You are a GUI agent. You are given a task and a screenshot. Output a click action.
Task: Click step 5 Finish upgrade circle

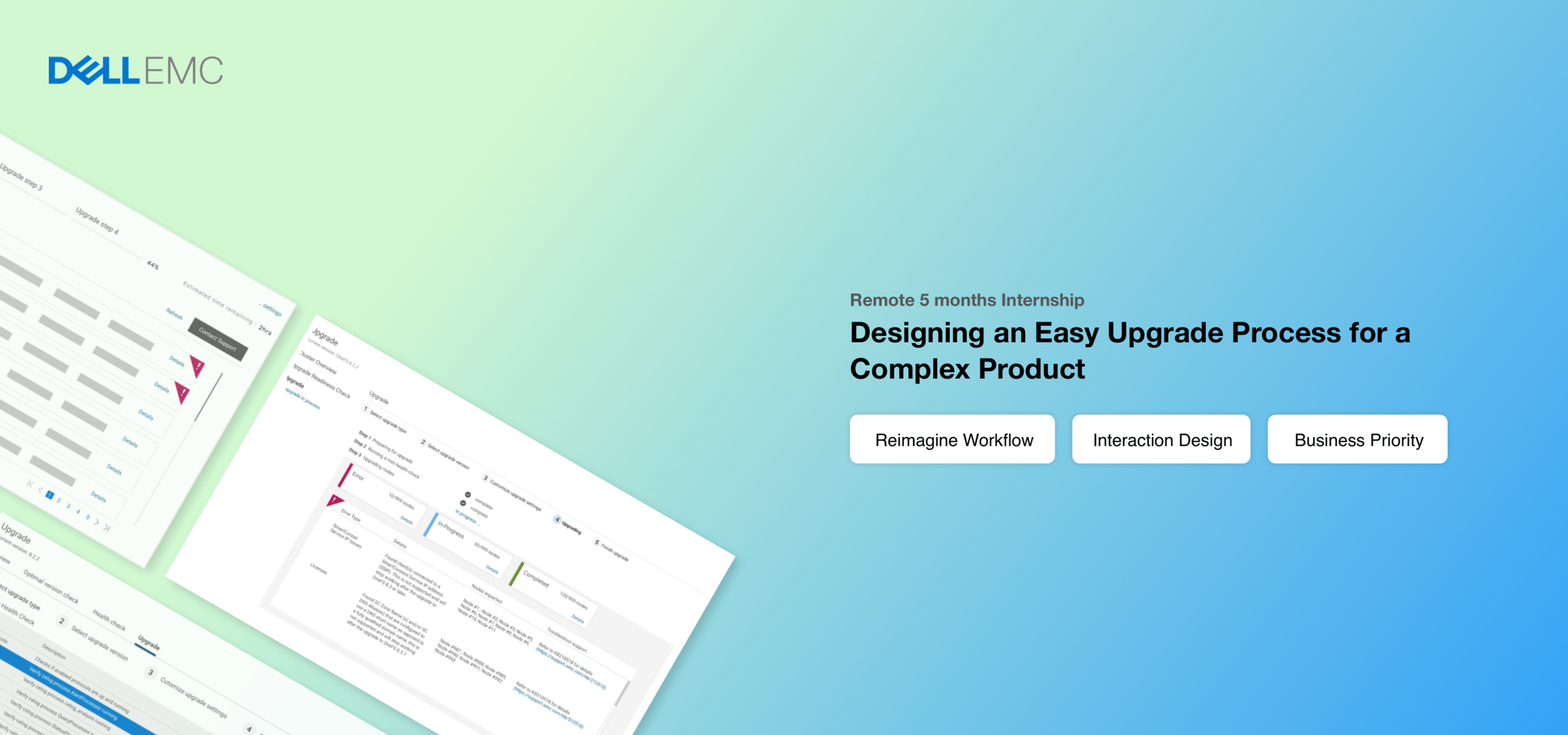(x=596, y=542)
